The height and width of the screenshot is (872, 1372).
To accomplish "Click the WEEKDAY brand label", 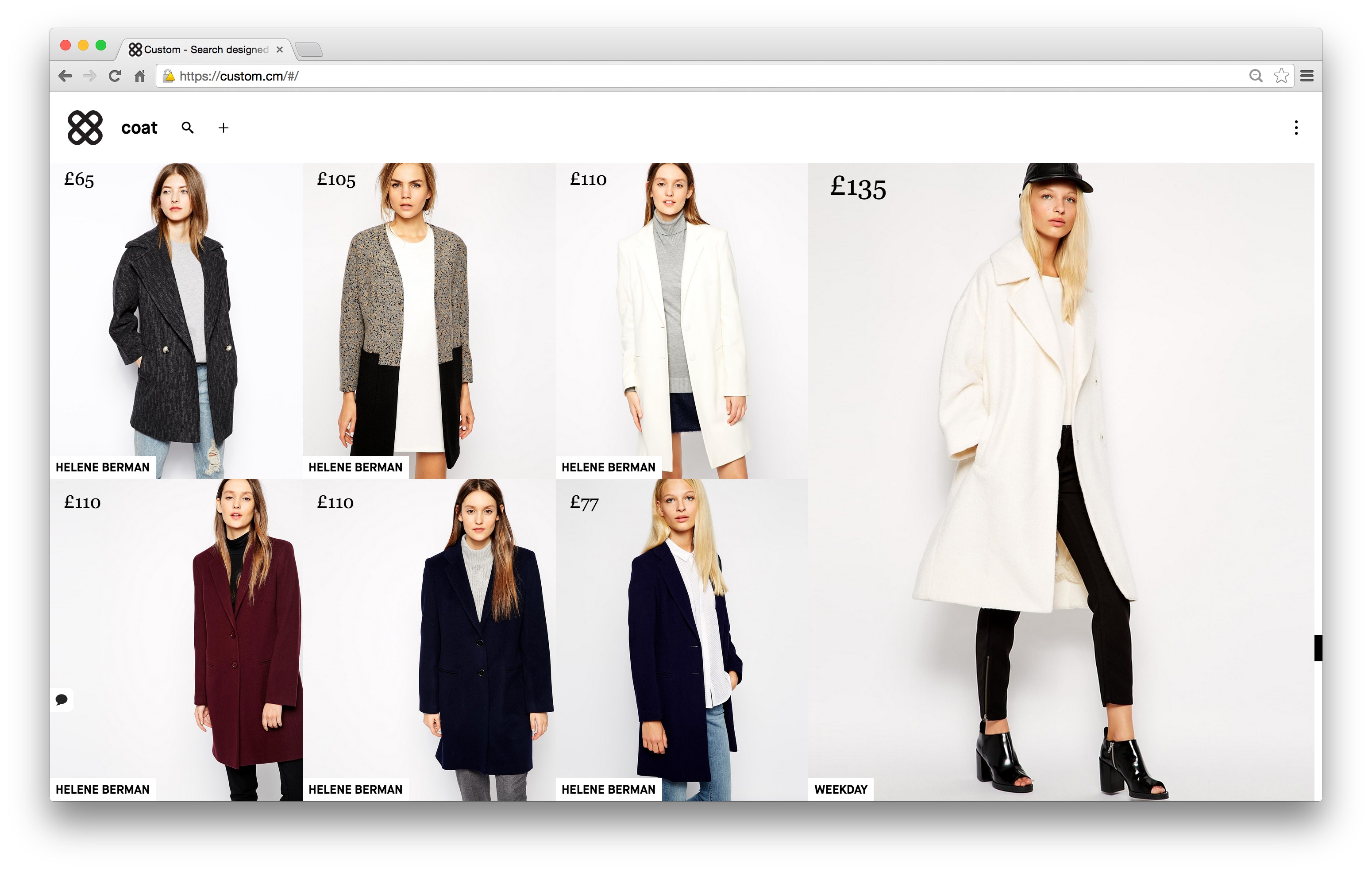I will click(840, 789).
